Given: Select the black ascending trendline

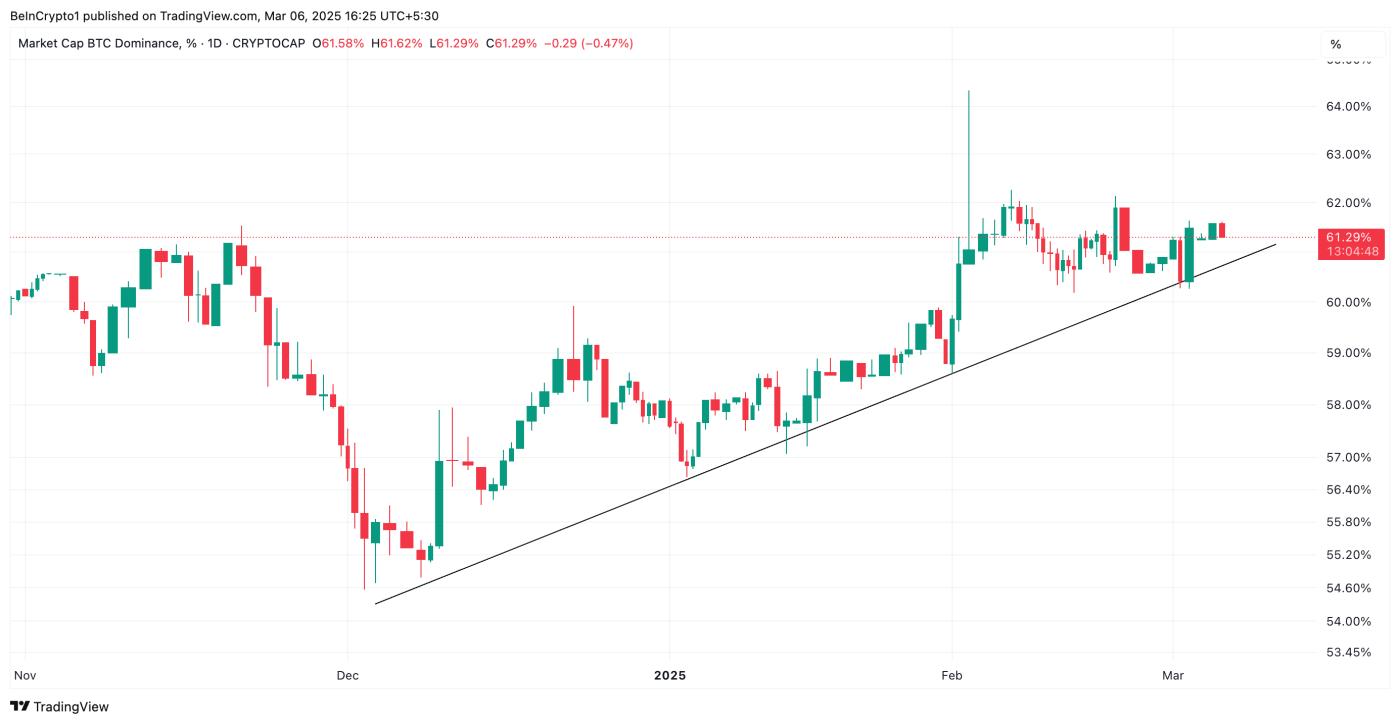Looking at the screenshot, I should [825, 424].
